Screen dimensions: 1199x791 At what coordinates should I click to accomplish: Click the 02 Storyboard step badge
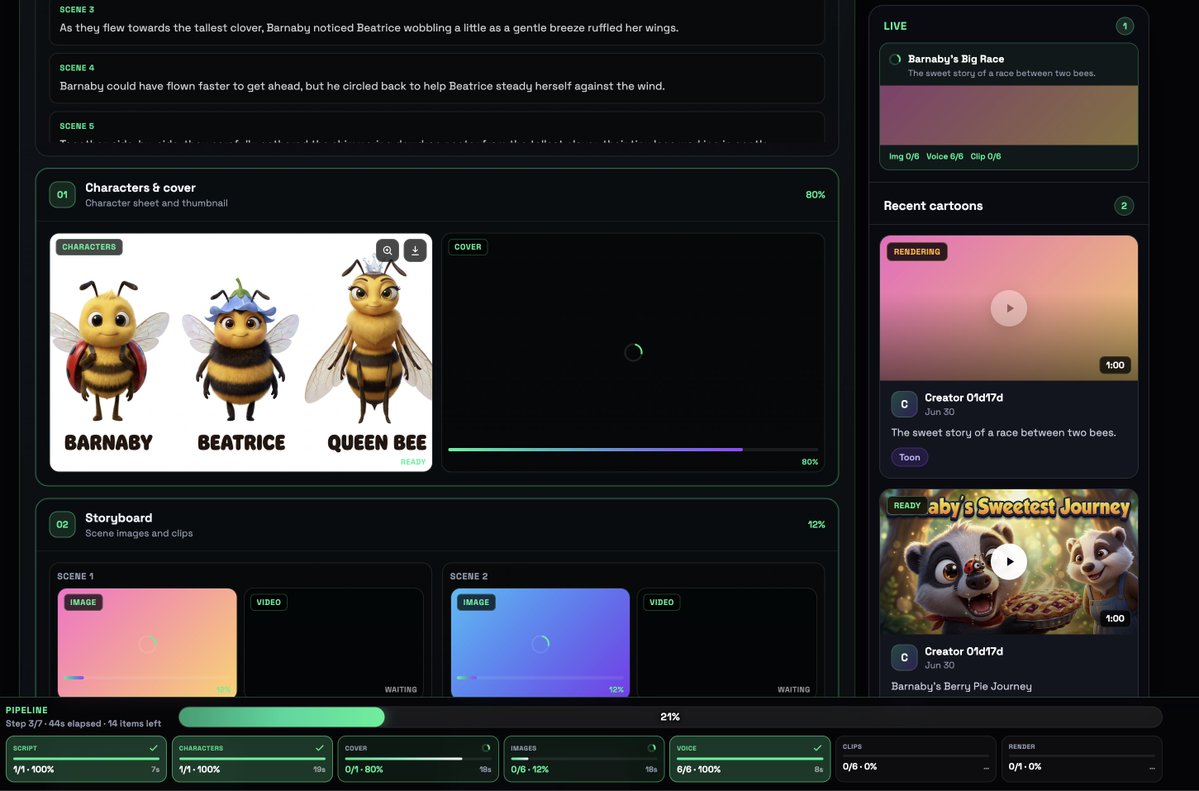pyautogui.click(x=62, y=525)
